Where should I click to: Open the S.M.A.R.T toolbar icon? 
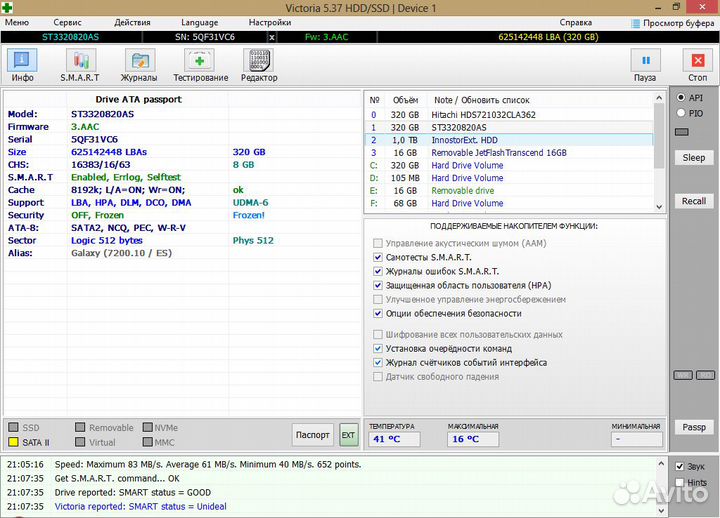click(79, 62)
